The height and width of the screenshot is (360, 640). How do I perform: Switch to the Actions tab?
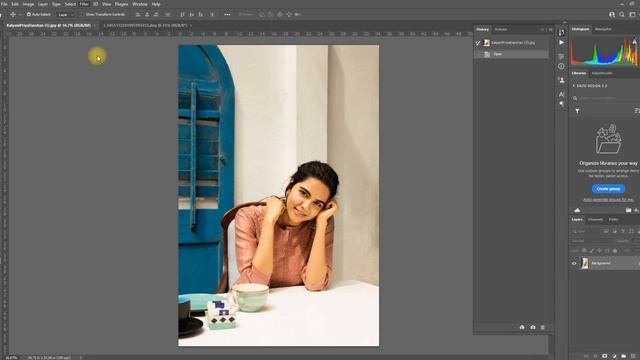(x=501, y=29)
